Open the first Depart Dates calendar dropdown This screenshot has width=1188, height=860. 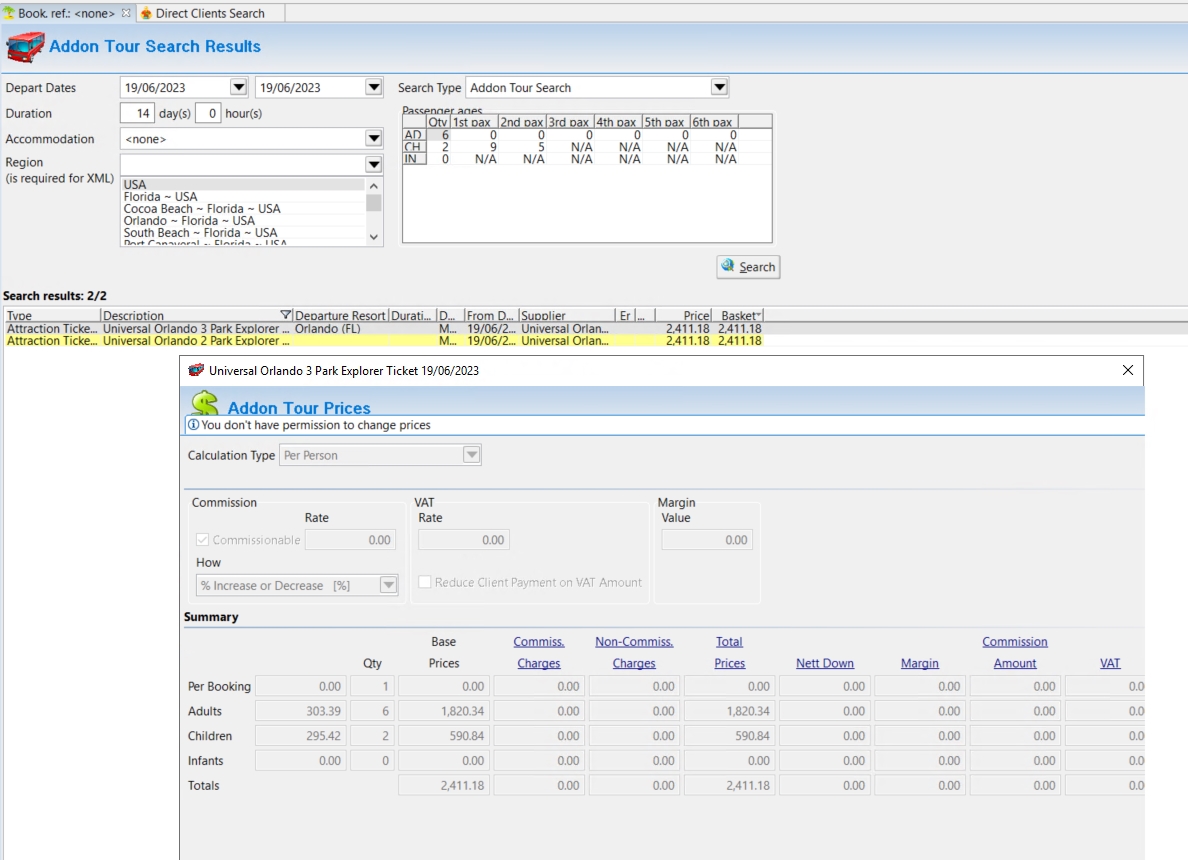coord(238,88)
